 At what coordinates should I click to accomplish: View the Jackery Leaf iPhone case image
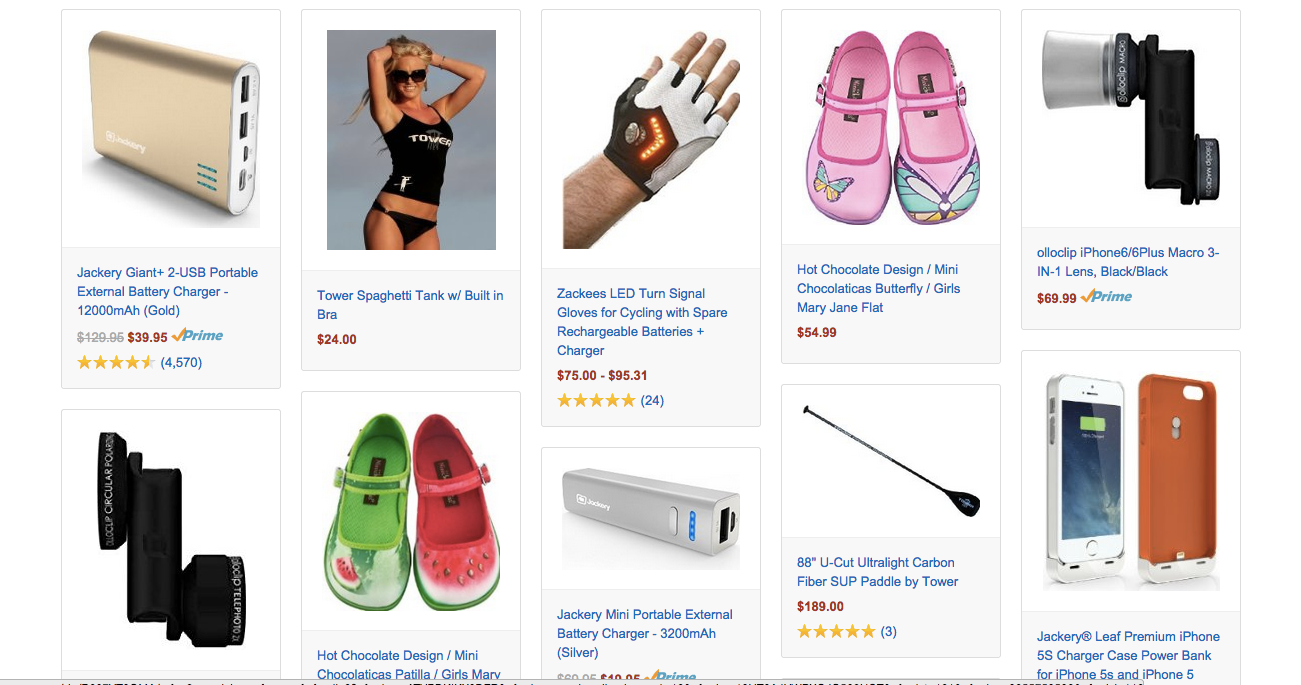[1131, 481]
